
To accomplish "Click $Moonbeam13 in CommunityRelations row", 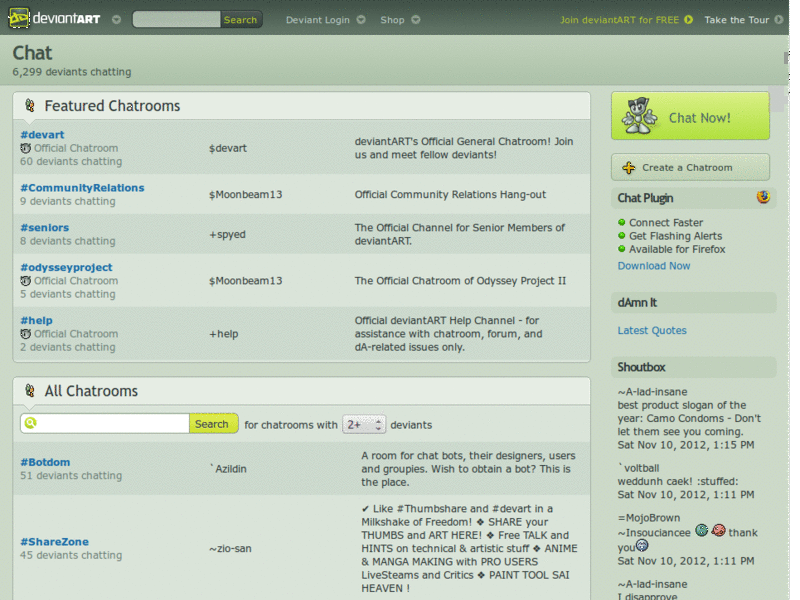I will (245, 194).
